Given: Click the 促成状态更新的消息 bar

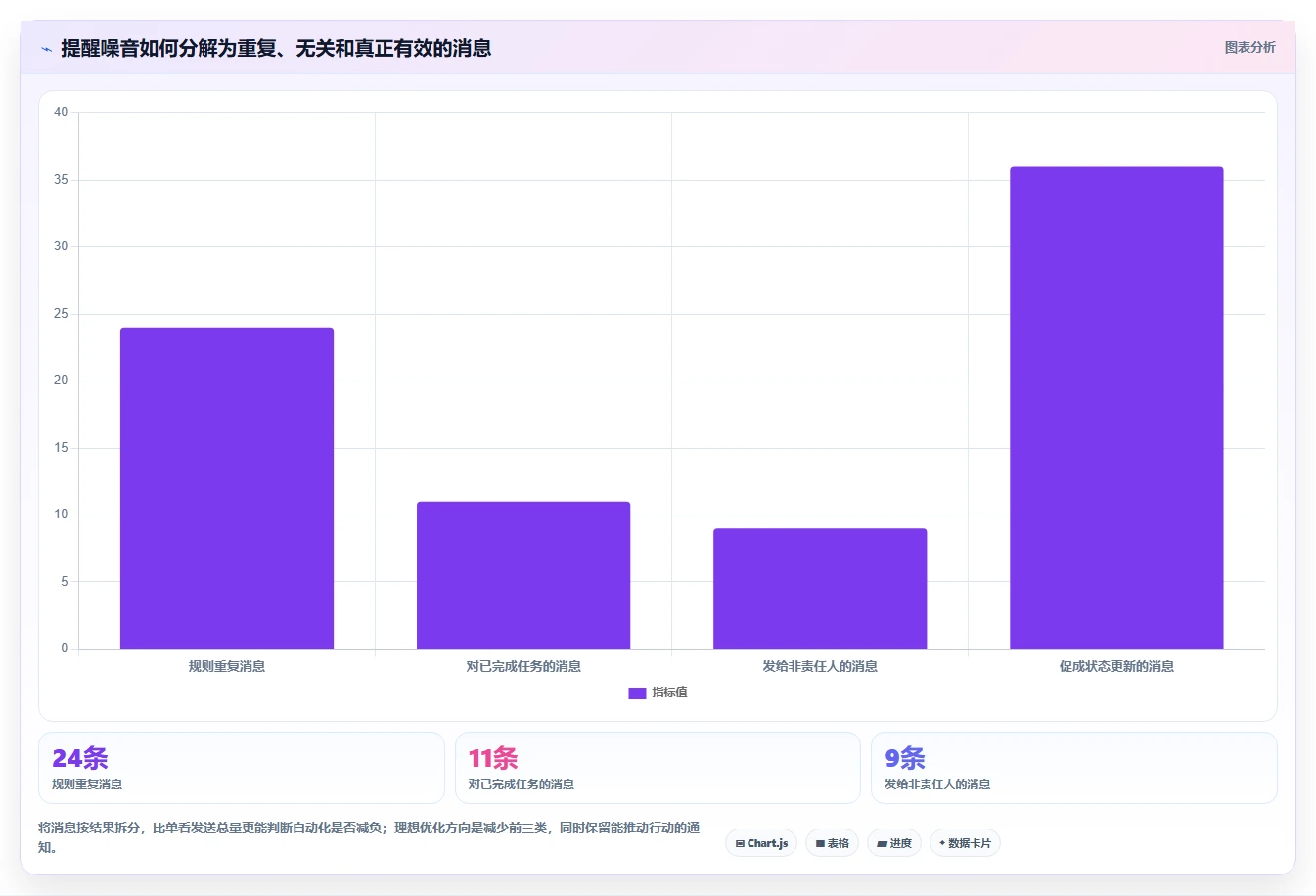Looking at the screenshot, I should pos(1116,408).
